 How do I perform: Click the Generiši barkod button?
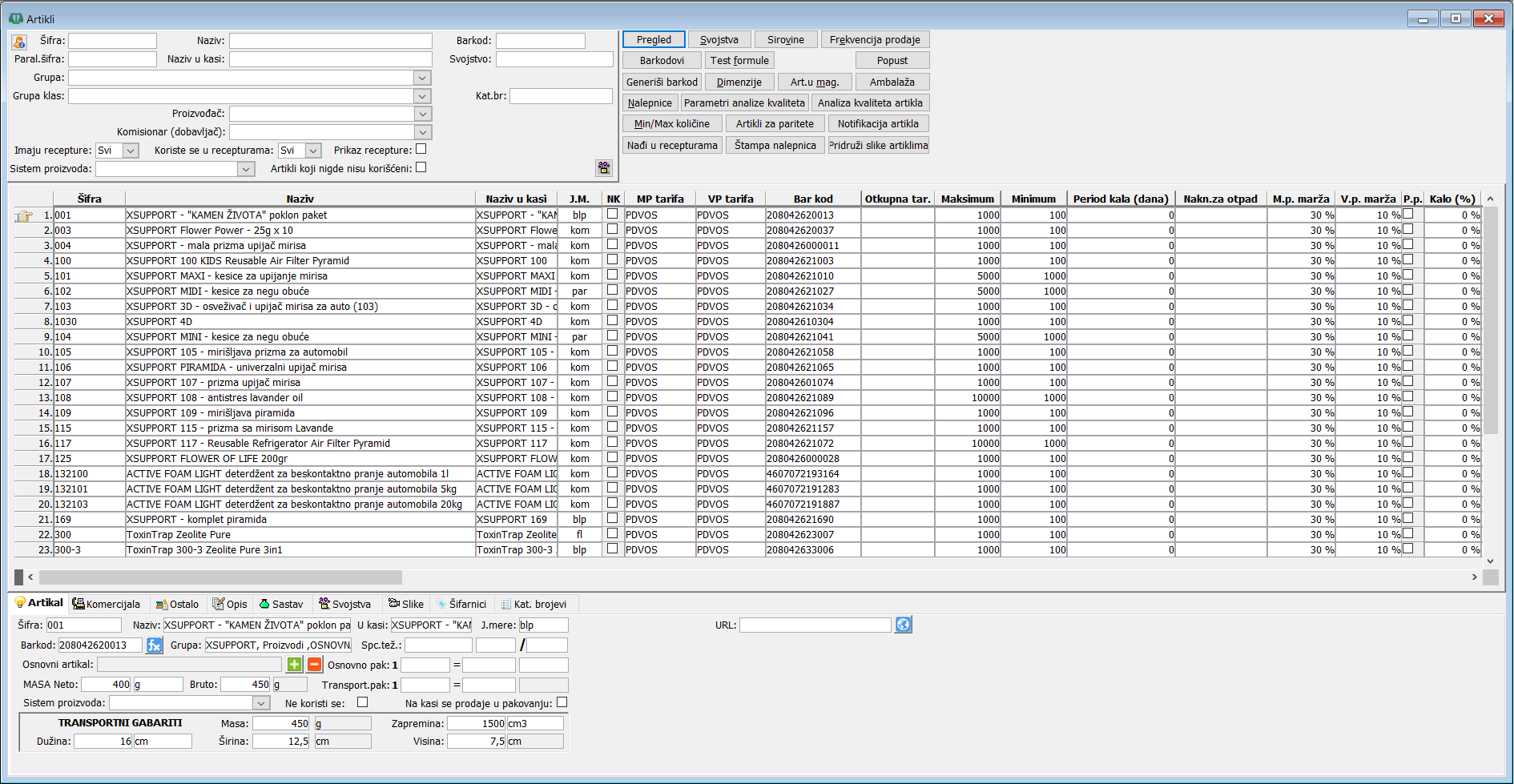click(662, 82)
